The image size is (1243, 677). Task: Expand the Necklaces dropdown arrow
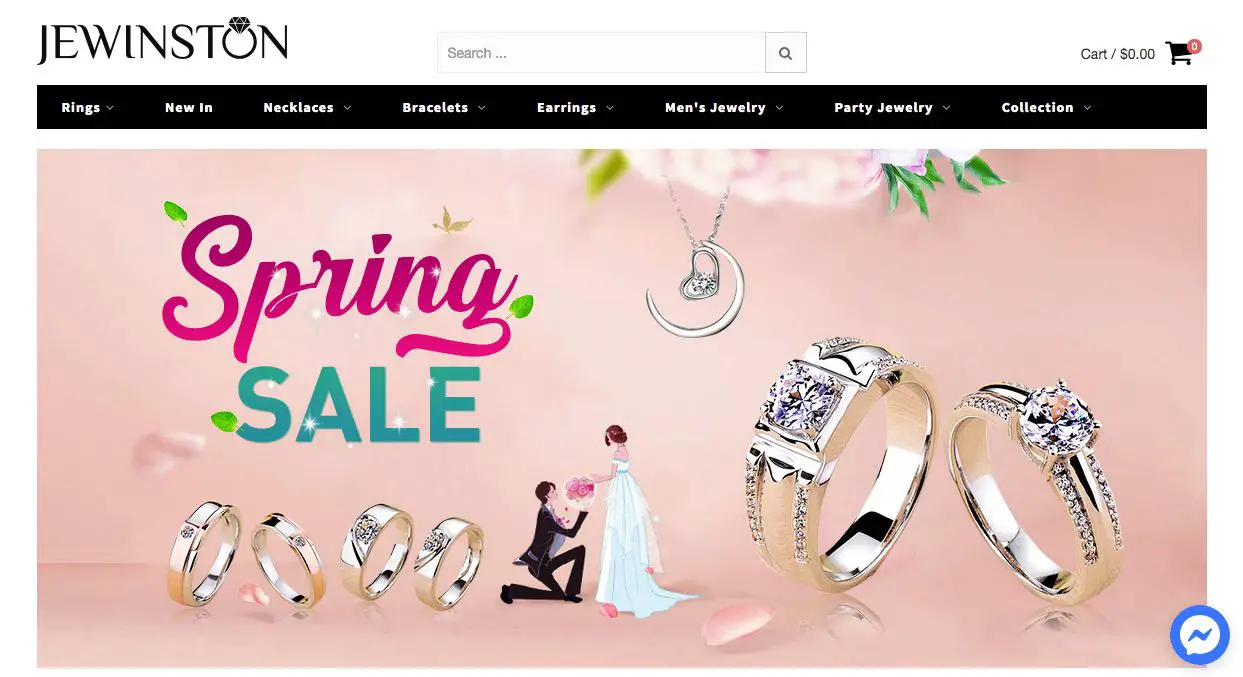347,108
